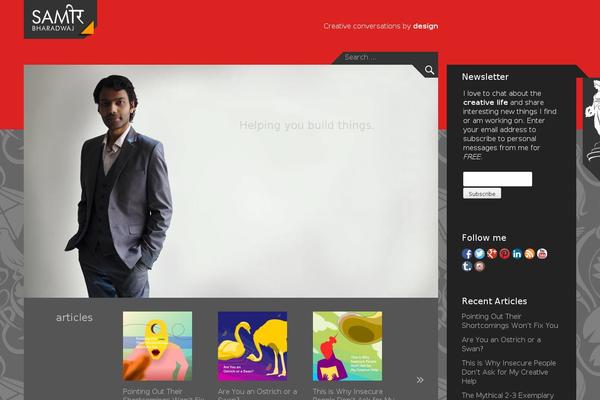Viewport: 600px width, 400px height.
Task: Click the Creative conversations by design tagline
Action: click(381, 26)
